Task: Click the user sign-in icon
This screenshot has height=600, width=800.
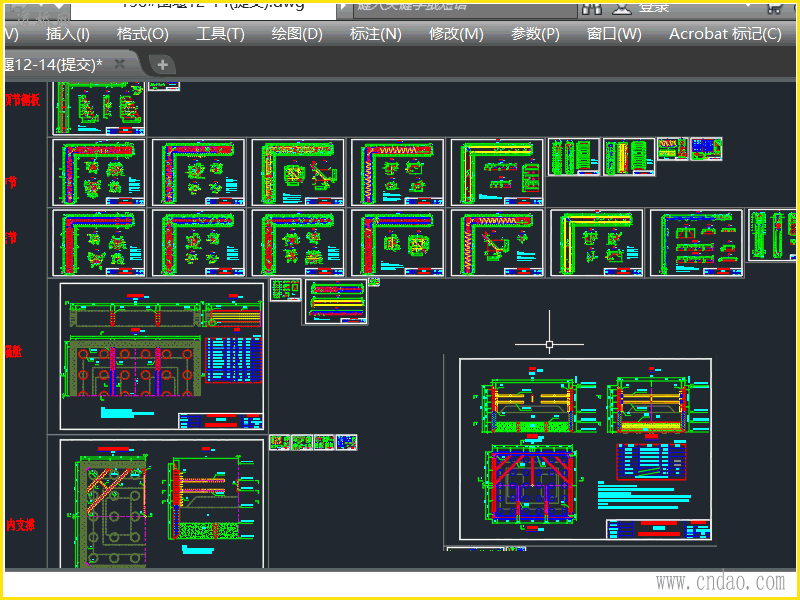Action: pos(622,6)
